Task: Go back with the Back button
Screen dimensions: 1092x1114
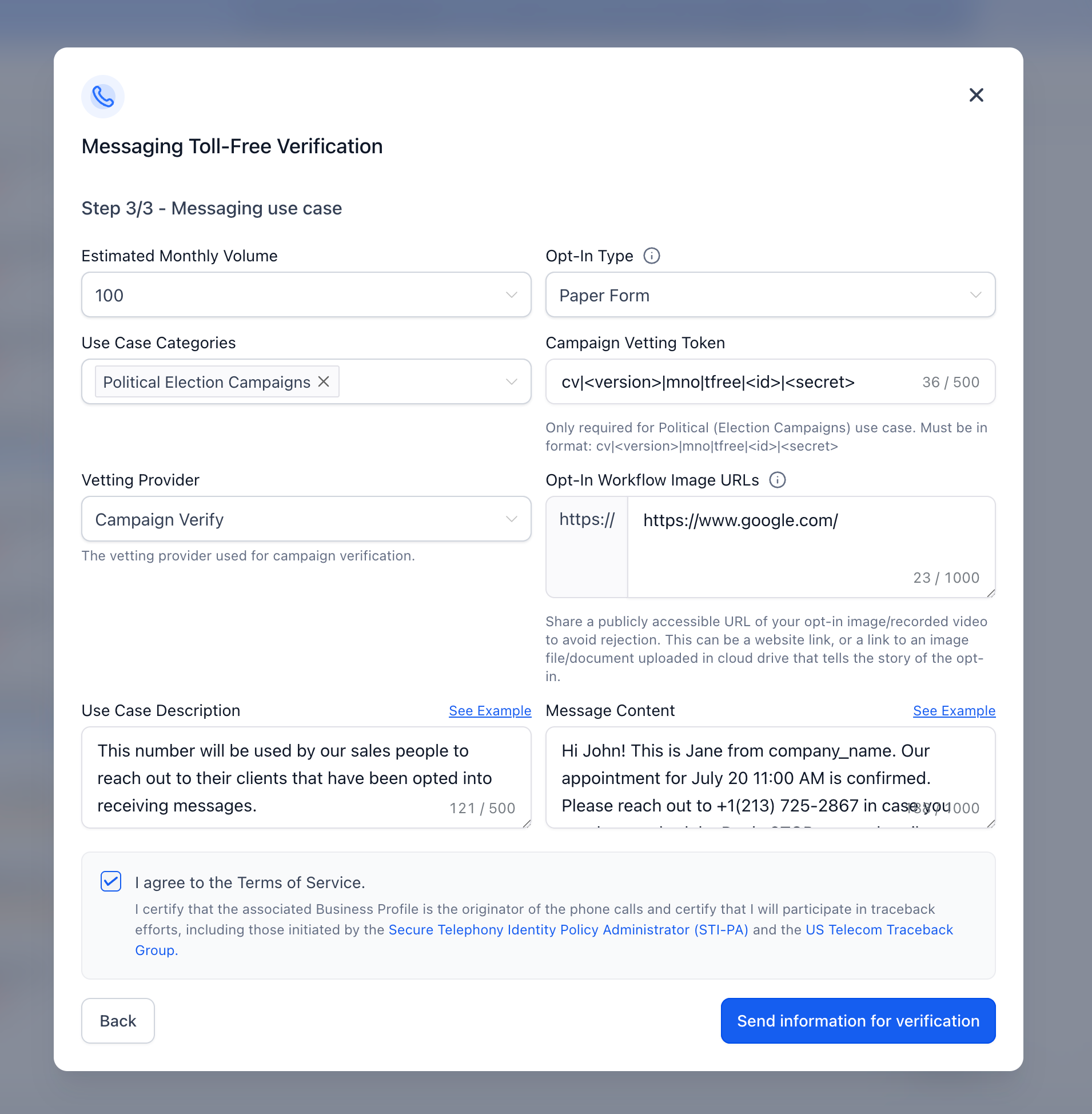Action: click(x=118, y=1021)
